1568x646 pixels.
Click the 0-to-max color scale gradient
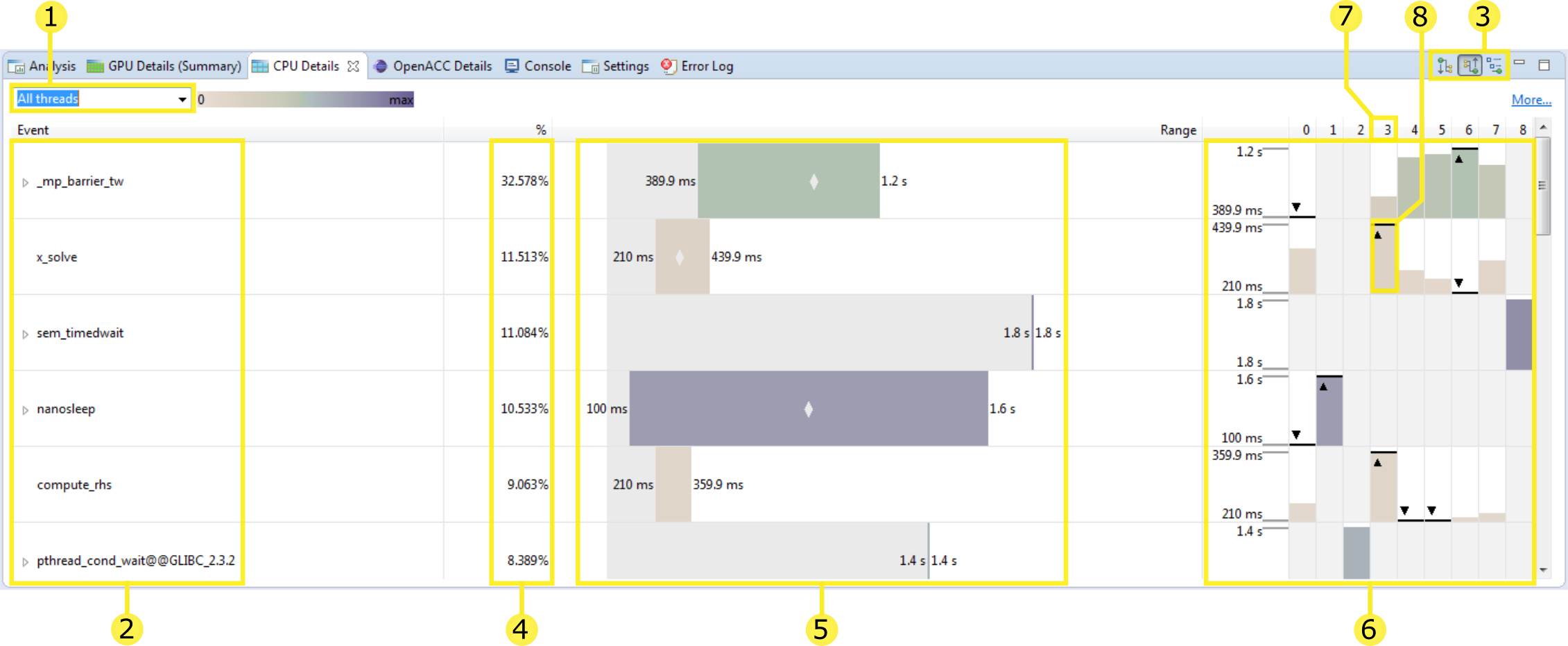point(305,99)
